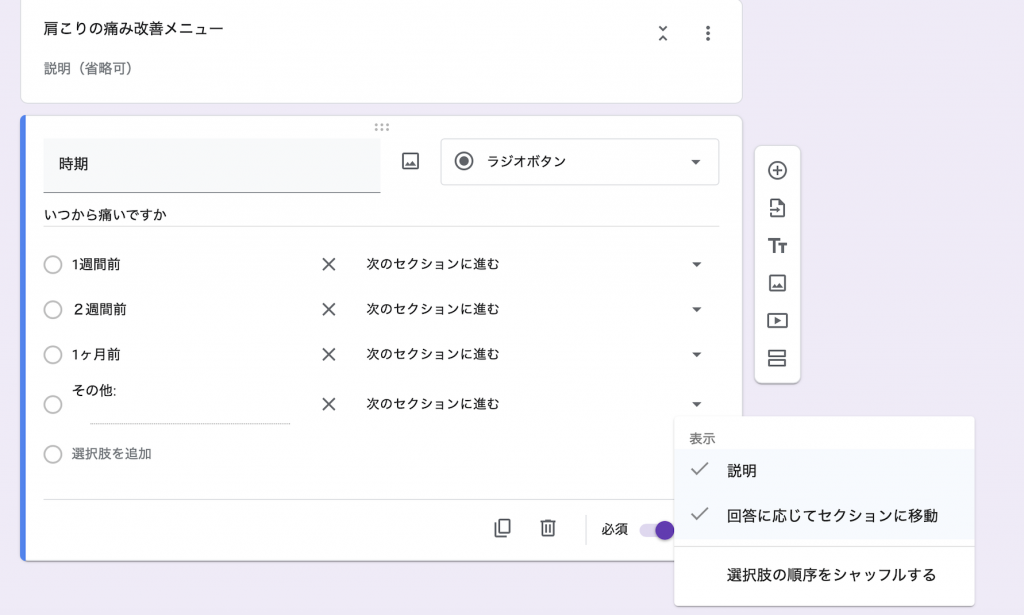
Task: Delete the question with trash icon
Action: [548, 528]
